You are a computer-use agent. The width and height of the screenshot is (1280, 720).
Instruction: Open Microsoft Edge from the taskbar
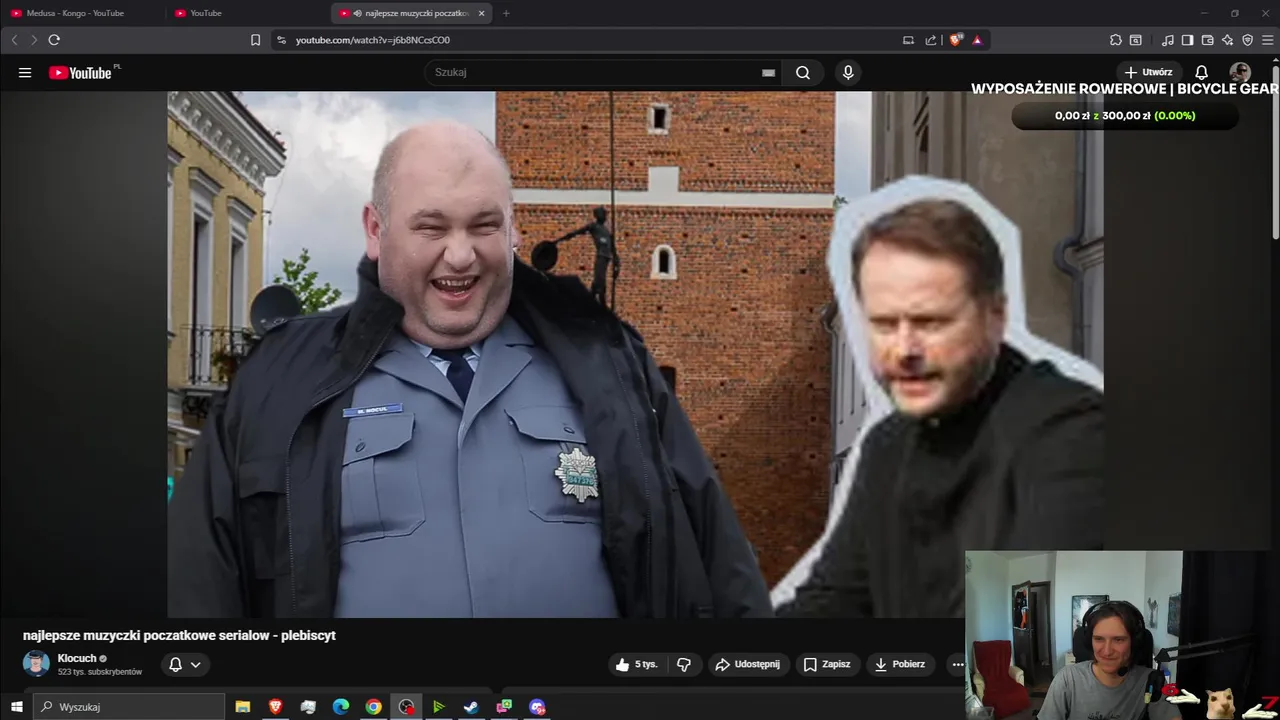(x=341, y=707)
